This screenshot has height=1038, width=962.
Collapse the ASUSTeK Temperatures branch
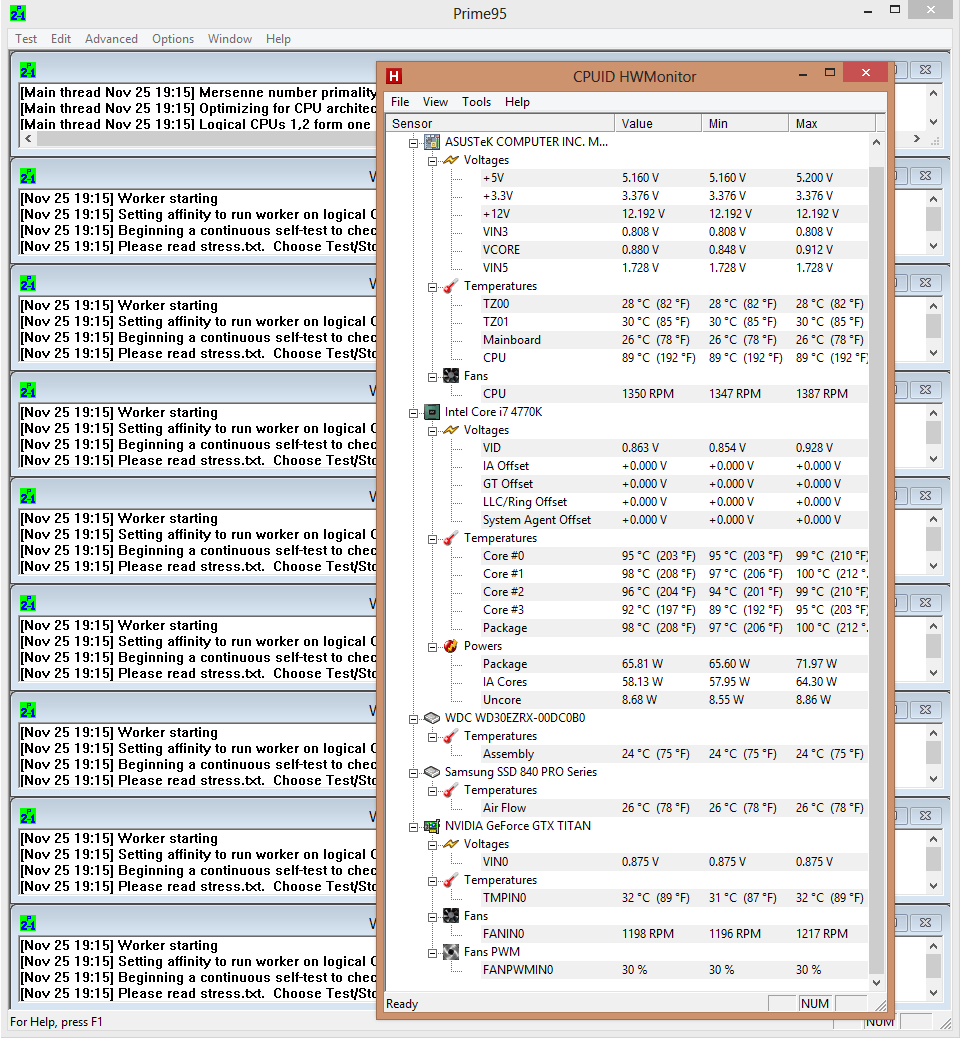coord(432,287)
